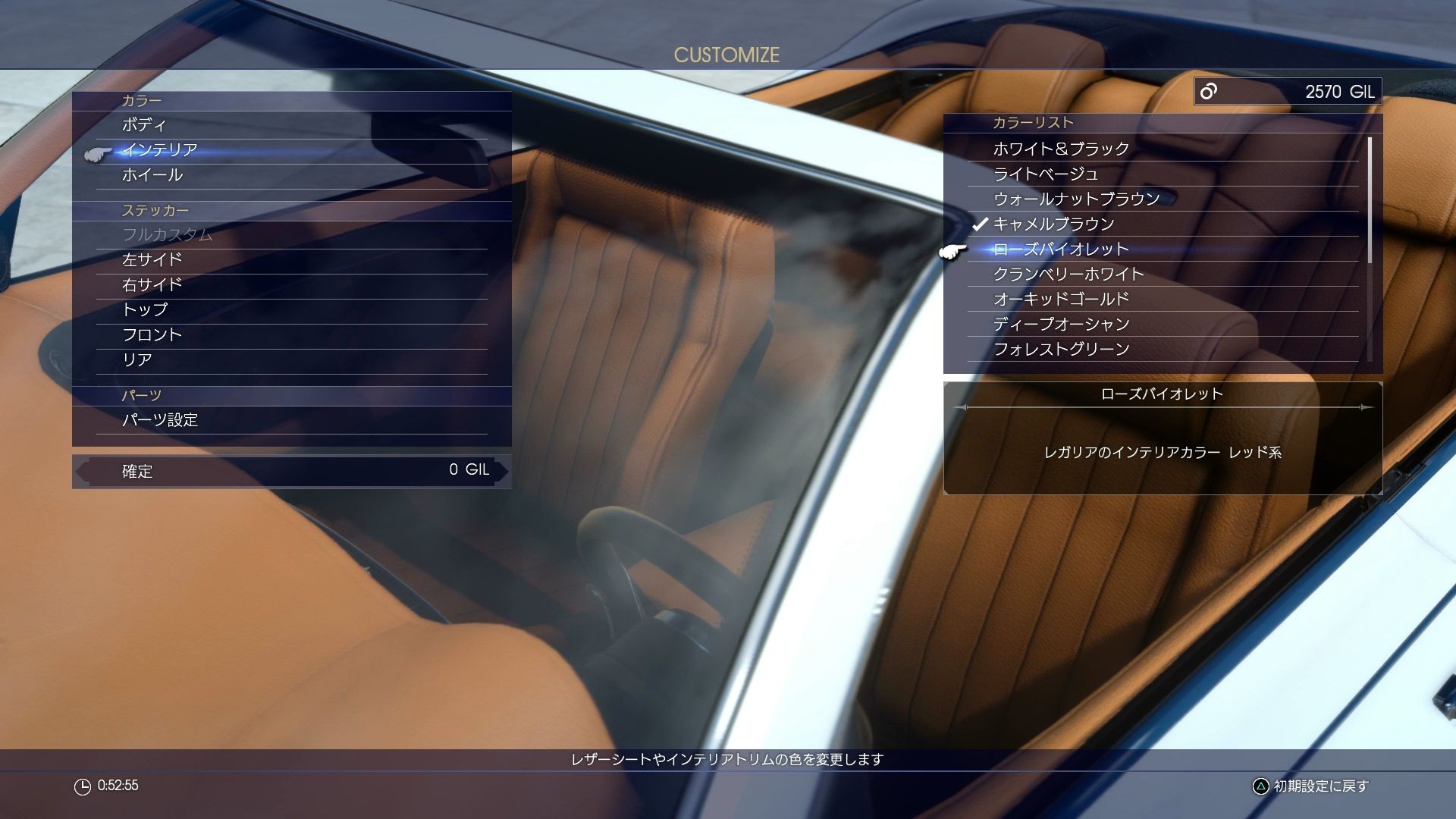Viewport: 1456px width, 819px height.
Task: Click the CUSTOMIZE title
Action: click(726, 55)
